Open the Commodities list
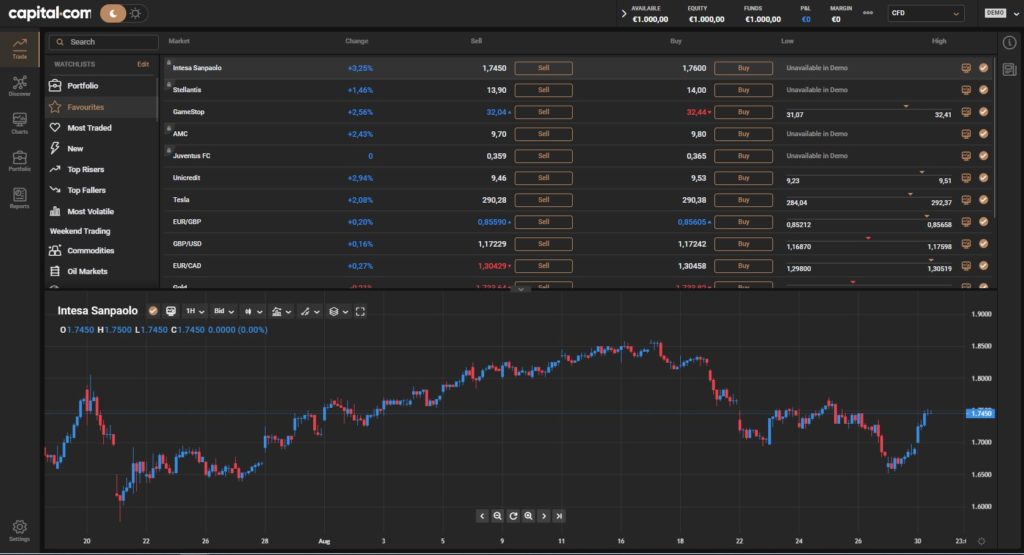This screenshot has height=555, width=1024. (90, 251)
